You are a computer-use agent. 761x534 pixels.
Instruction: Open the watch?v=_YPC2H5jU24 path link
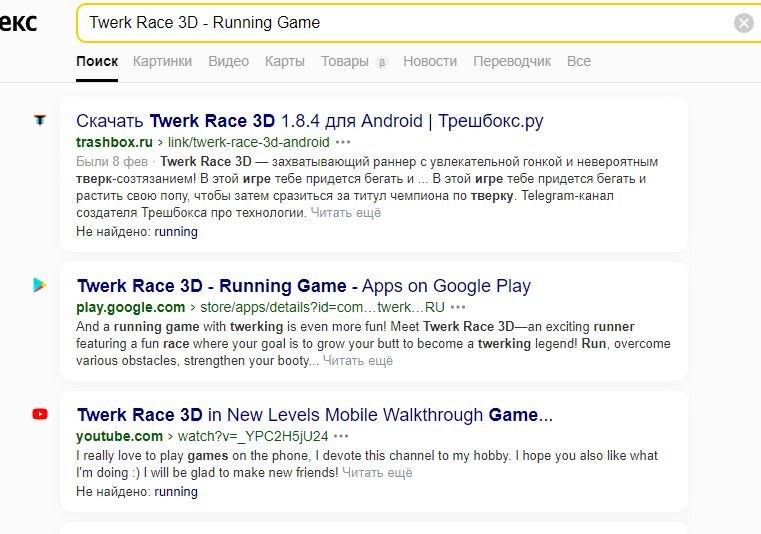[253, 436]
